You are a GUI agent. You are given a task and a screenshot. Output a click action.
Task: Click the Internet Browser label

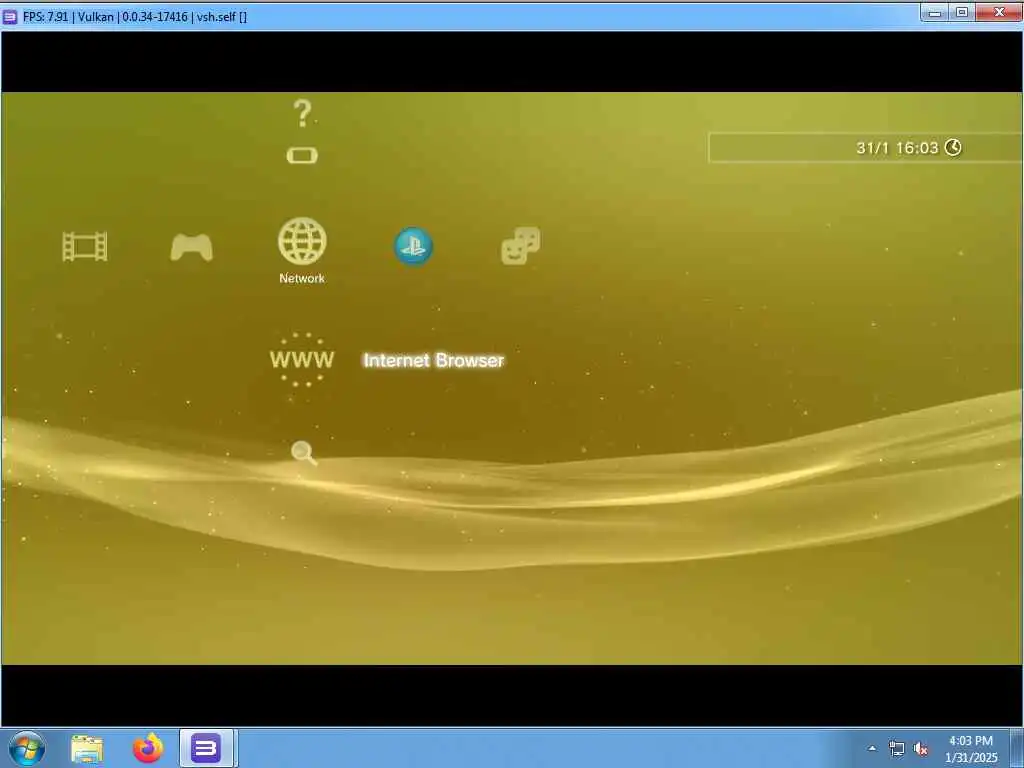pos(434,360)
